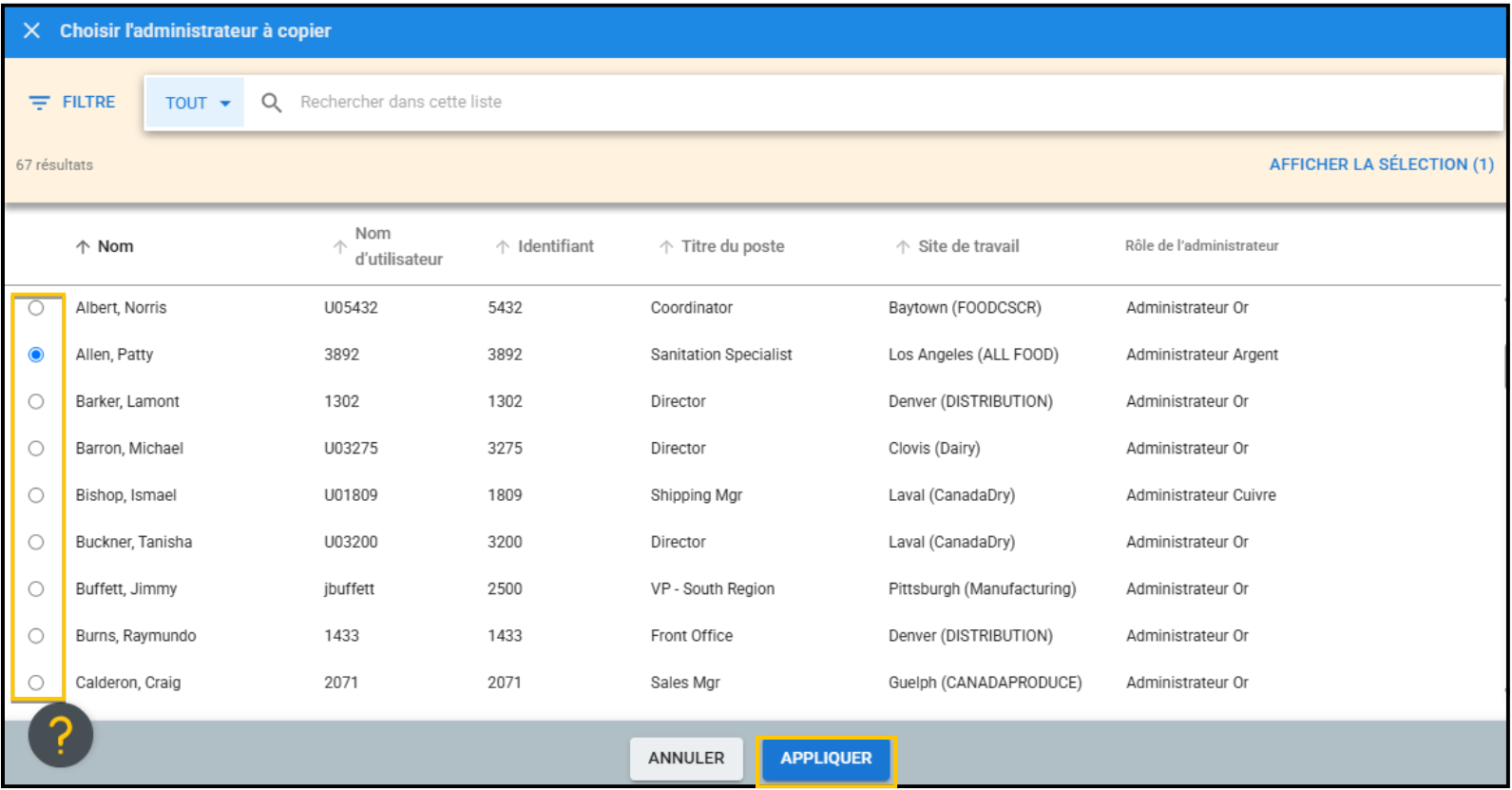The width and height of the screenshot is (1512, 790).
Task: Sort by Nom column arrow
Action: (x=83, y=247)
